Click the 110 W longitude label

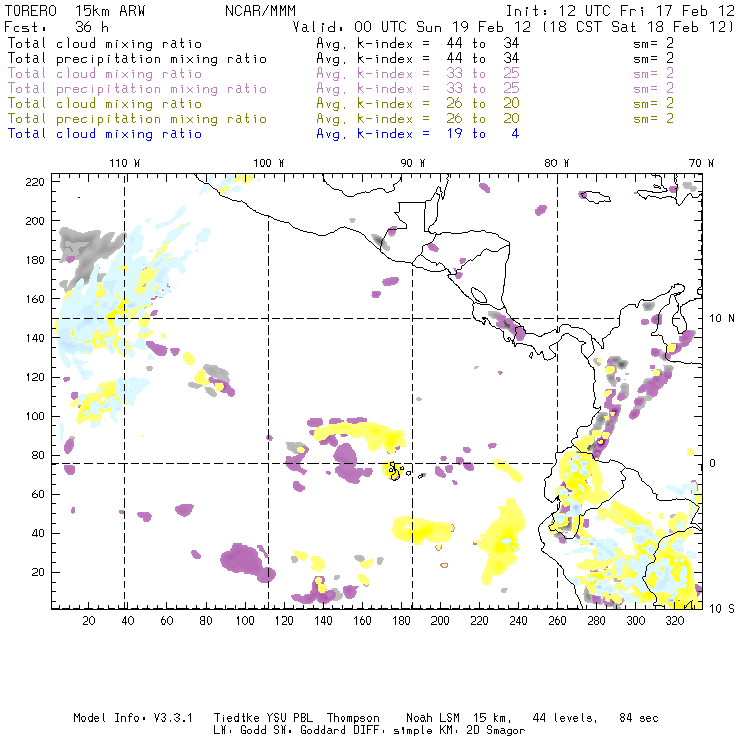pos(124,162)
